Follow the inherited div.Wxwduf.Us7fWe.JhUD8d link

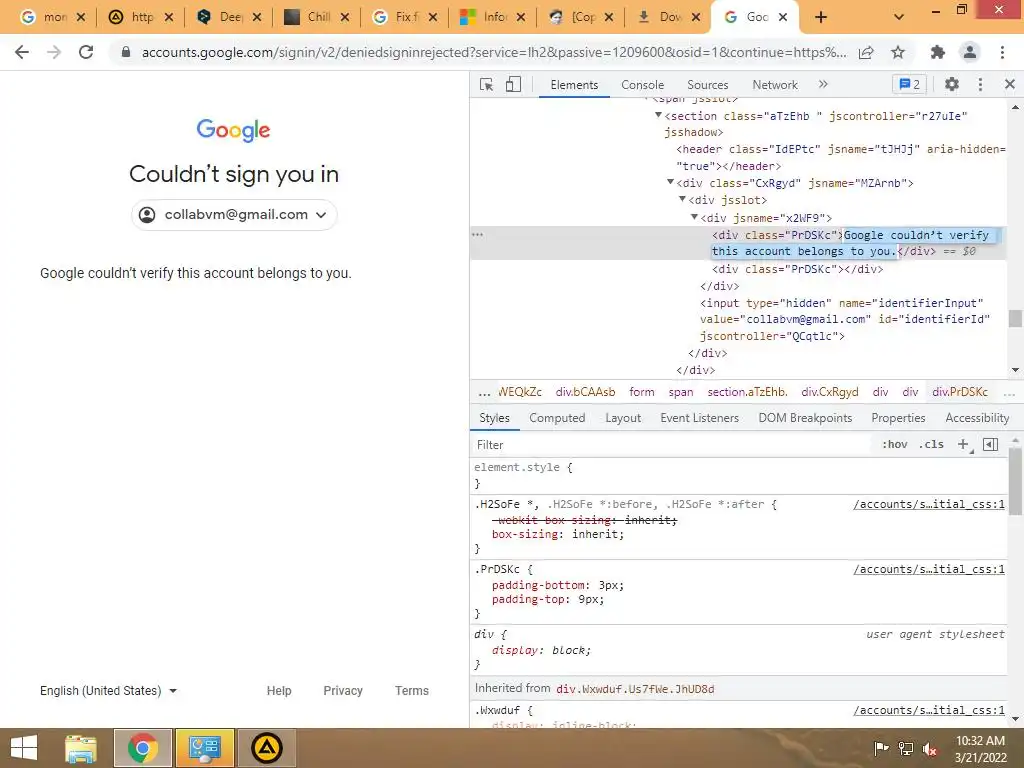tap(635, 689)
